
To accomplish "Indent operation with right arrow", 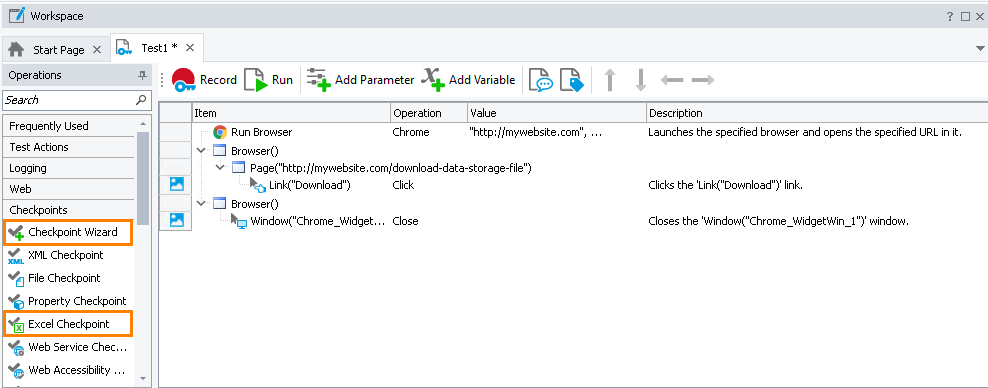I will pyautogui.click(x=703, y=80).
